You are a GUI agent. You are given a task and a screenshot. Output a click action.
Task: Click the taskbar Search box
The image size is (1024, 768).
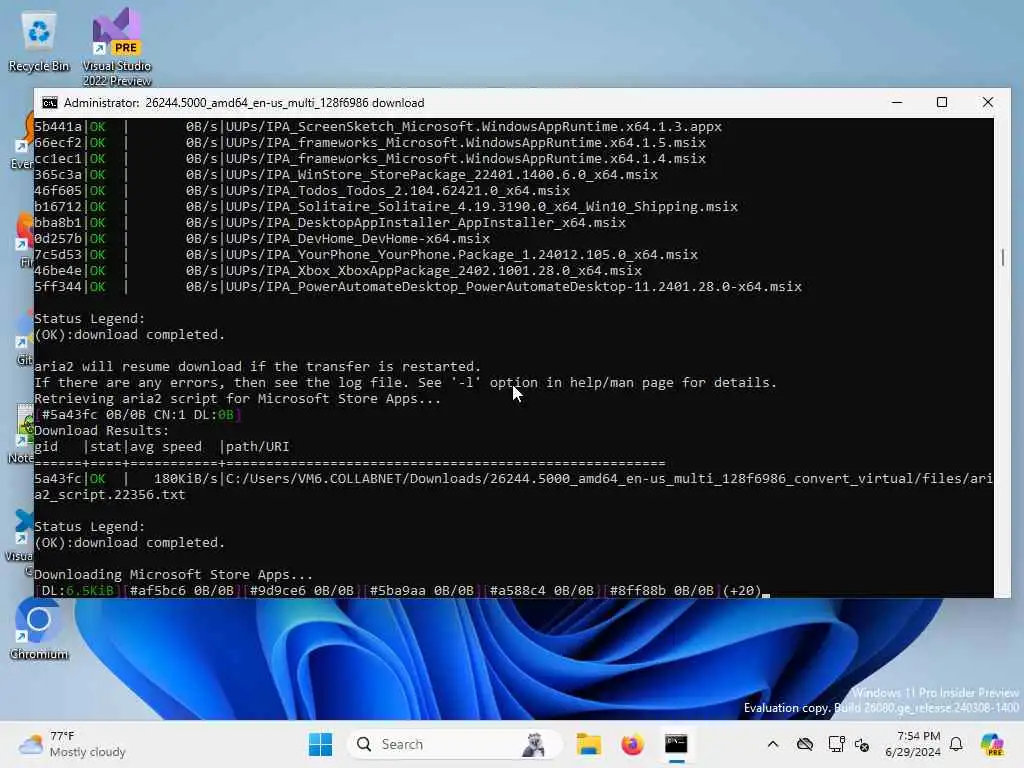pos(455,744)
